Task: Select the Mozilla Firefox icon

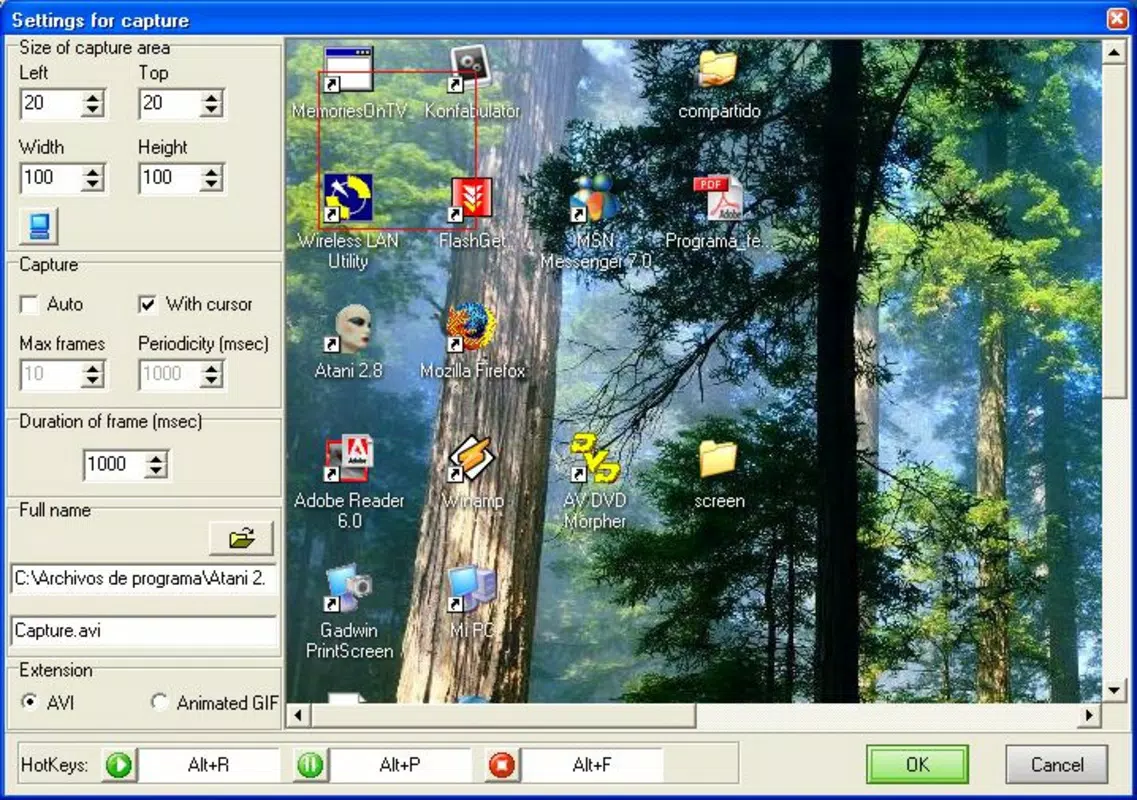Action: coord(471,329)
